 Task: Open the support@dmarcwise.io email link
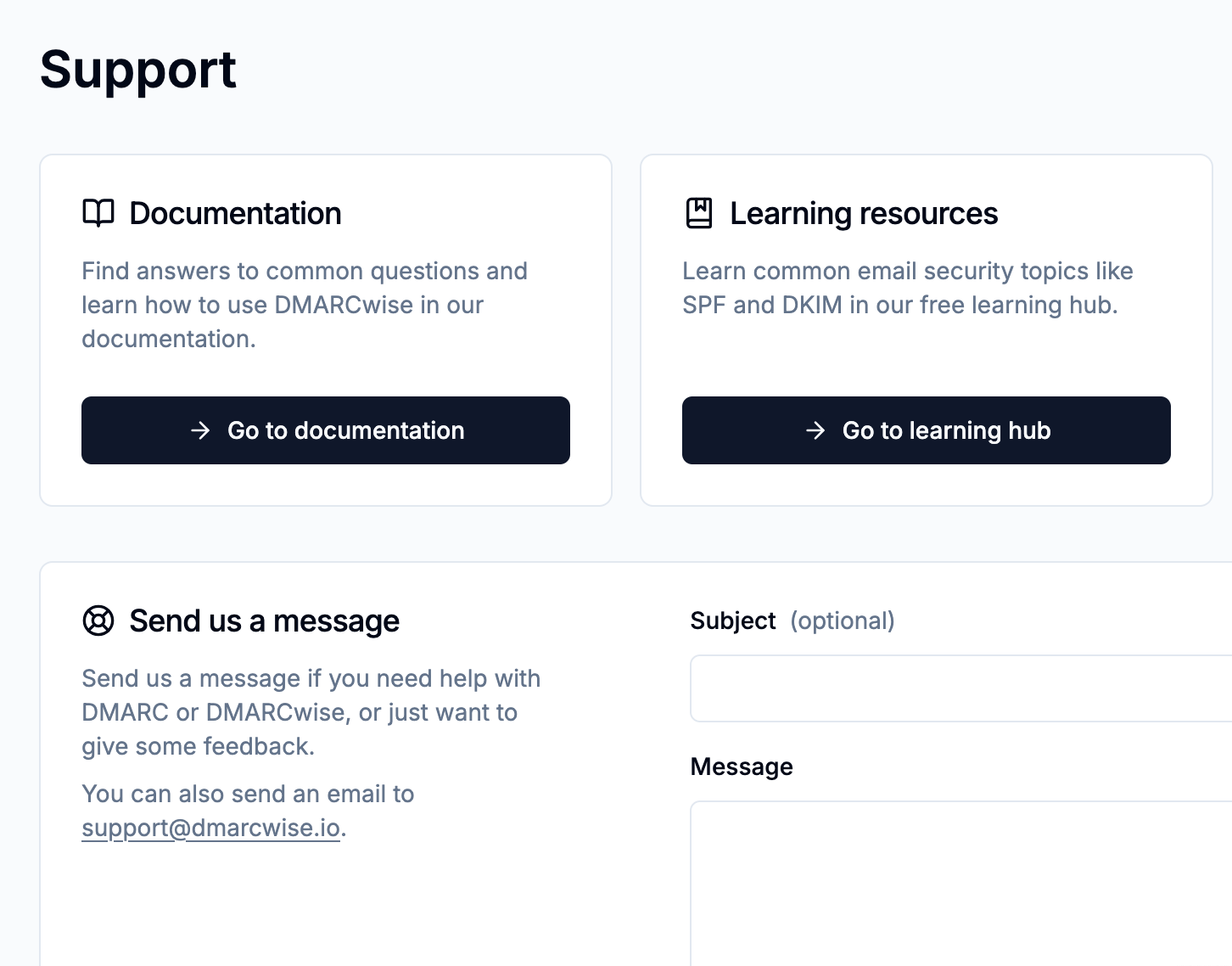210,828
